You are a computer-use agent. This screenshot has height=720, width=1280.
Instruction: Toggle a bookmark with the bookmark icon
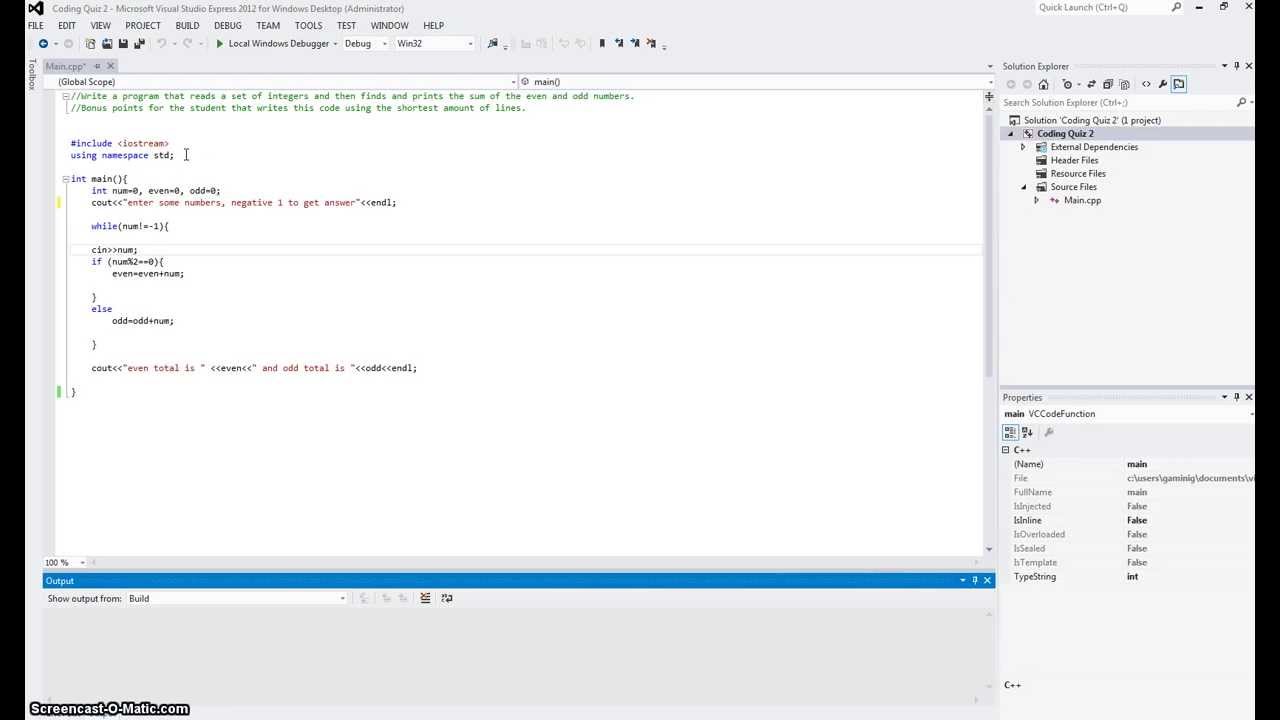602,44
